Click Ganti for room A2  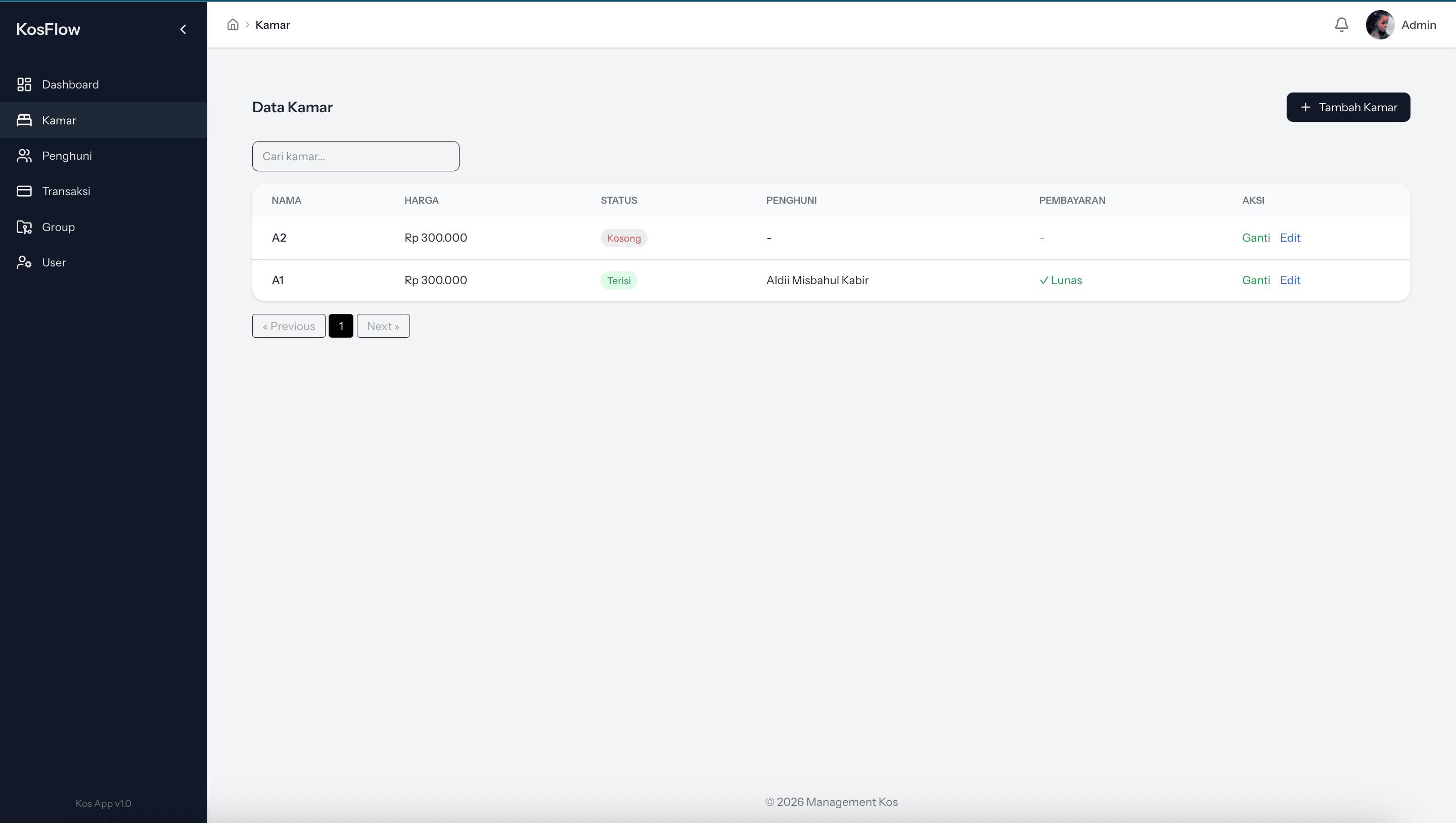pyautogui.click(x=1255, y=238)
